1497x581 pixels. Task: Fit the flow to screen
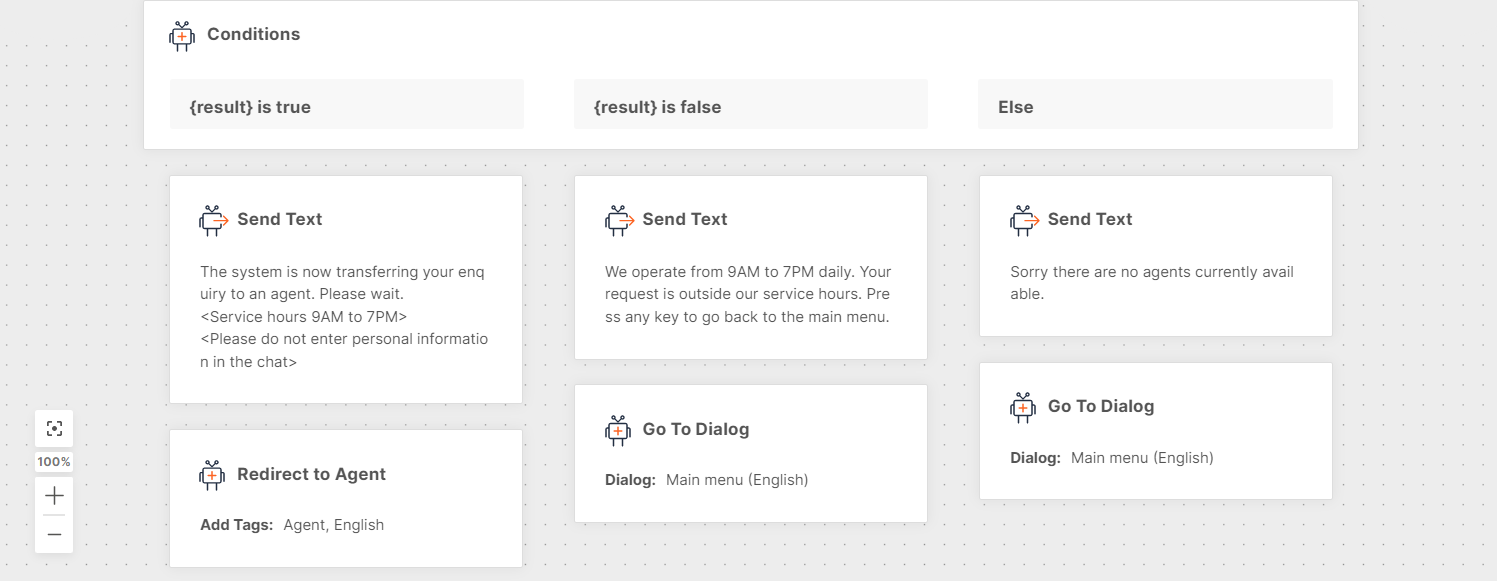[x=54, y=429]
